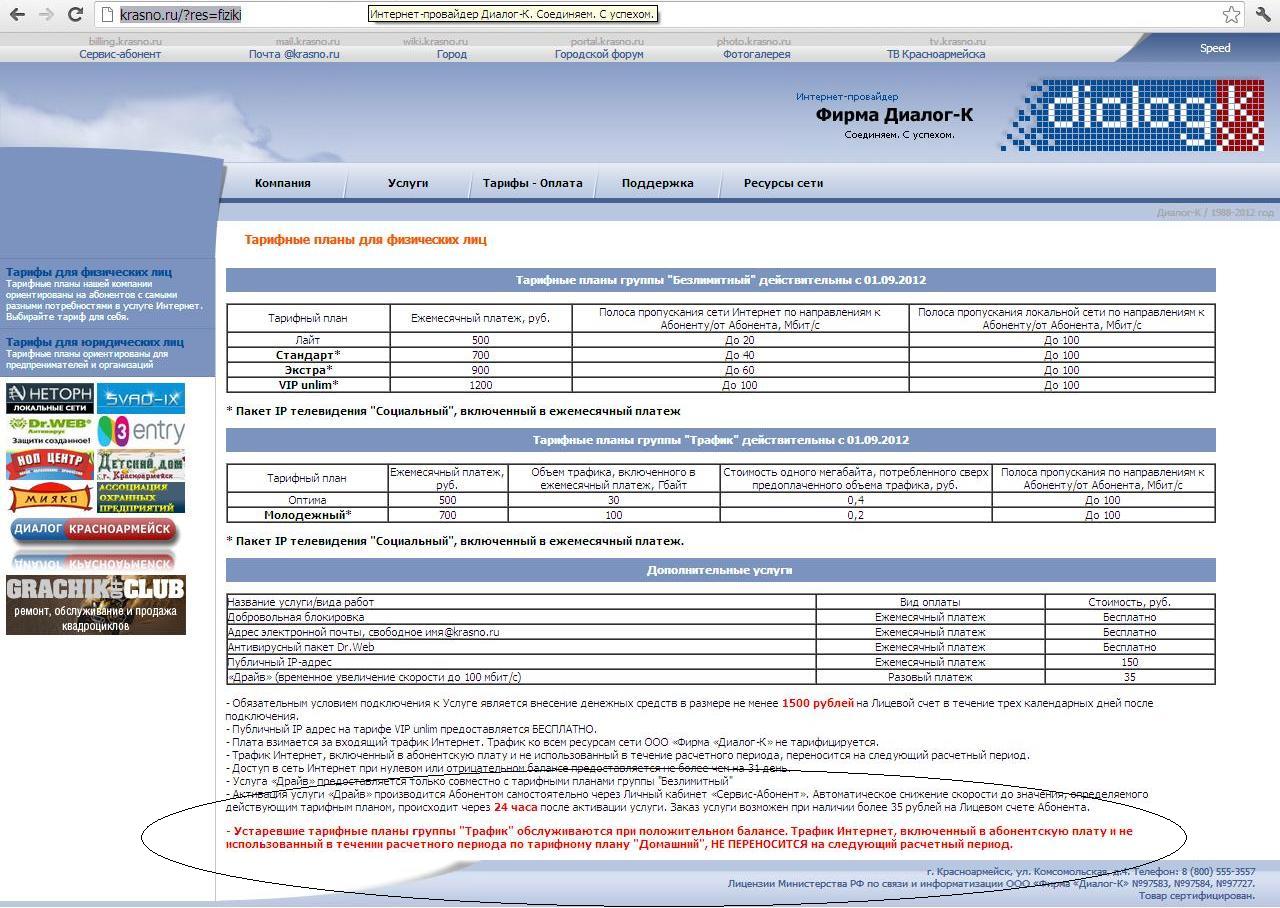1280x908 pixels.
Task: Click the Фирма Диалог-К title
Action: click(x=894, y=114)
